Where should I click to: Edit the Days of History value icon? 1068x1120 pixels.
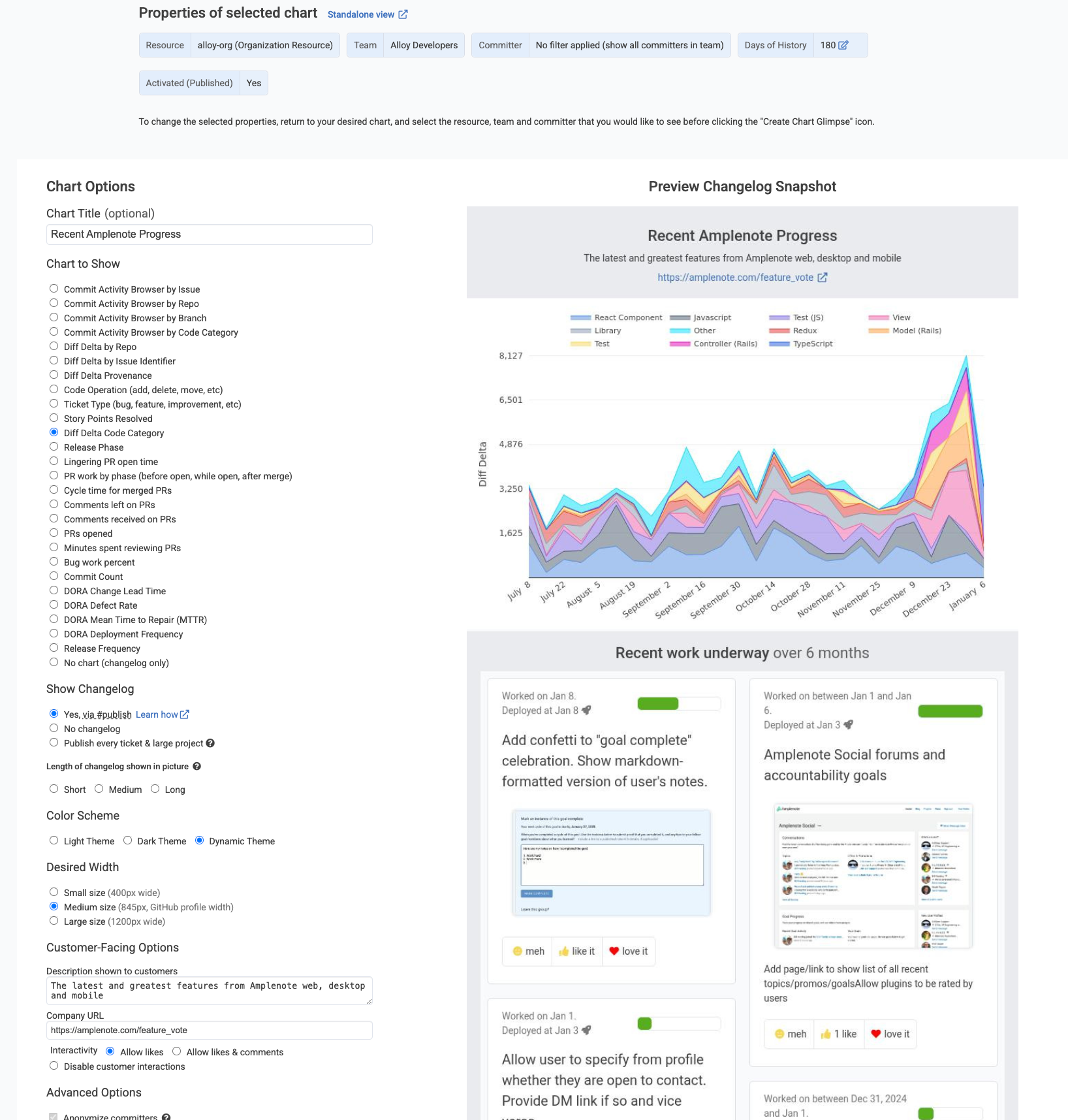[x=843, y=45]
